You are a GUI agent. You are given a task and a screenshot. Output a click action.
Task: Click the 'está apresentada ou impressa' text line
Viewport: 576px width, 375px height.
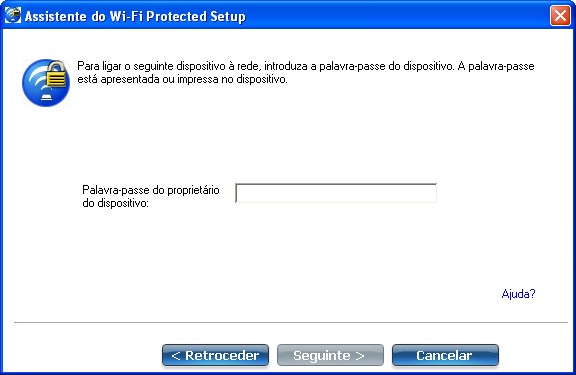[x=182, y=79]
